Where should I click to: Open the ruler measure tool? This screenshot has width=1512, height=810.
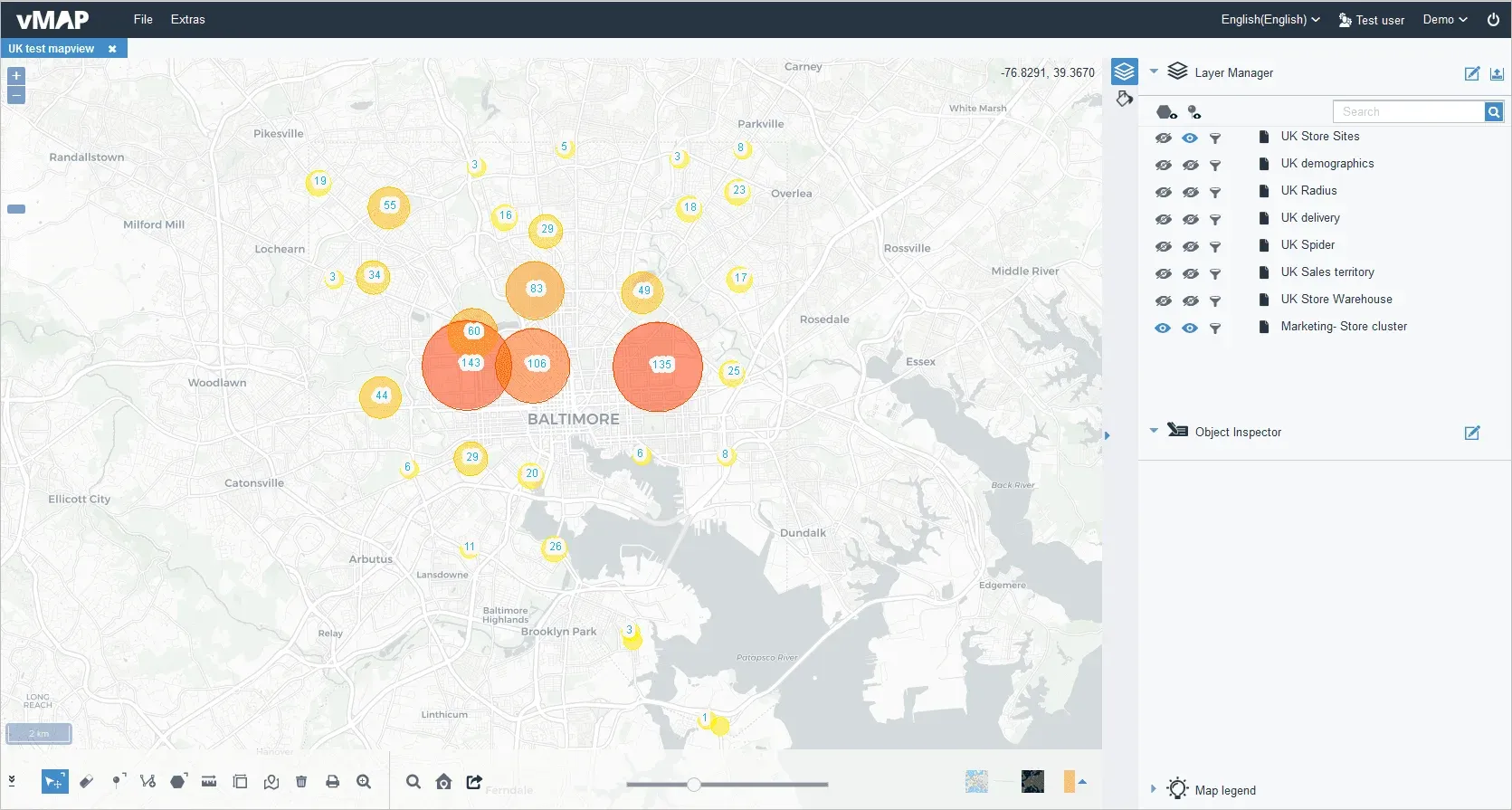209,781
